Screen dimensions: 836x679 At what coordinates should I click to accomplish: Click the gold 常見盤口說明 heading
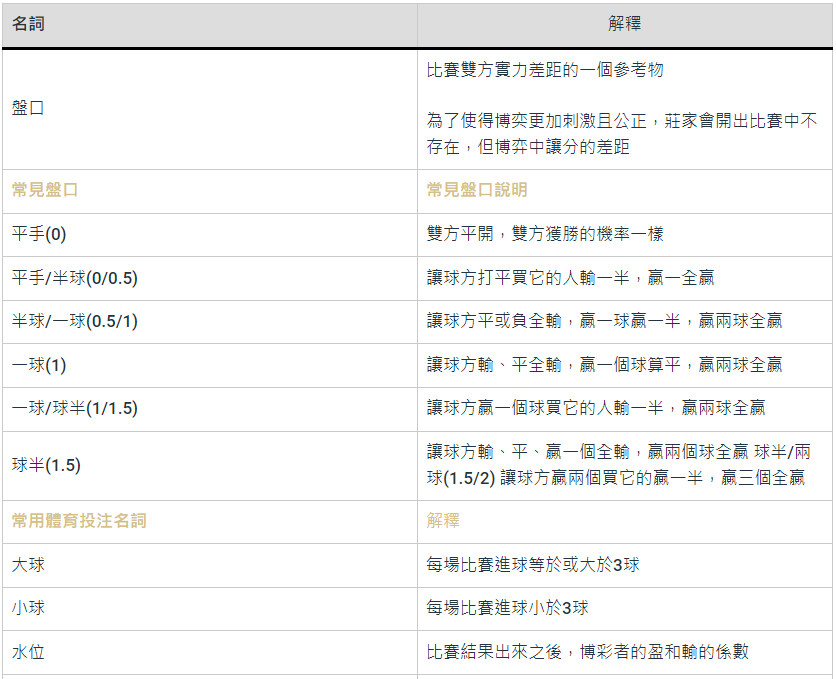pos(477,190)
